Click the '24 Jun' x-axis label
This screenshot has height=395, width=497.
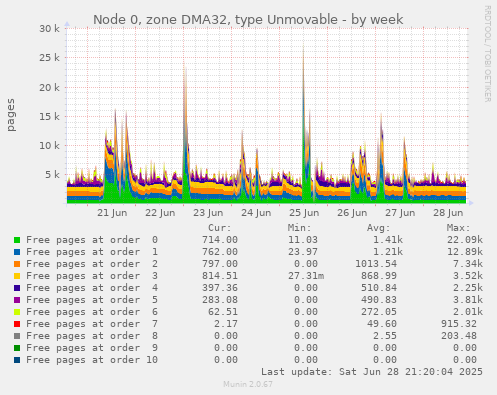[256, 213]
